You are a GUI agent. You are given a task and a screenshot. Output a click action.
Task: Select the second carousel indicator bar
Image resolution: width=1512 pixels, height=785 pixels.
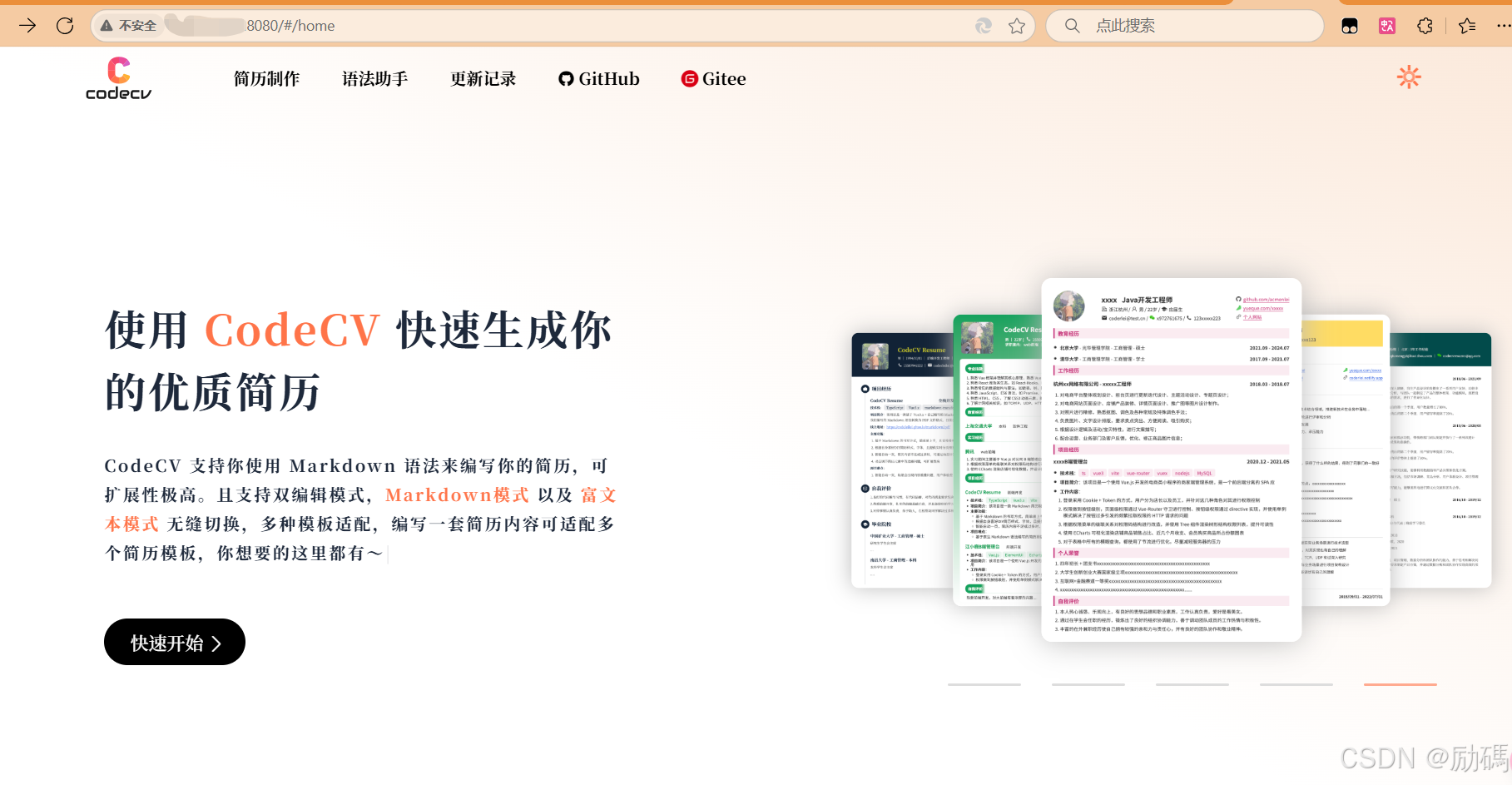pos(1088,684)
